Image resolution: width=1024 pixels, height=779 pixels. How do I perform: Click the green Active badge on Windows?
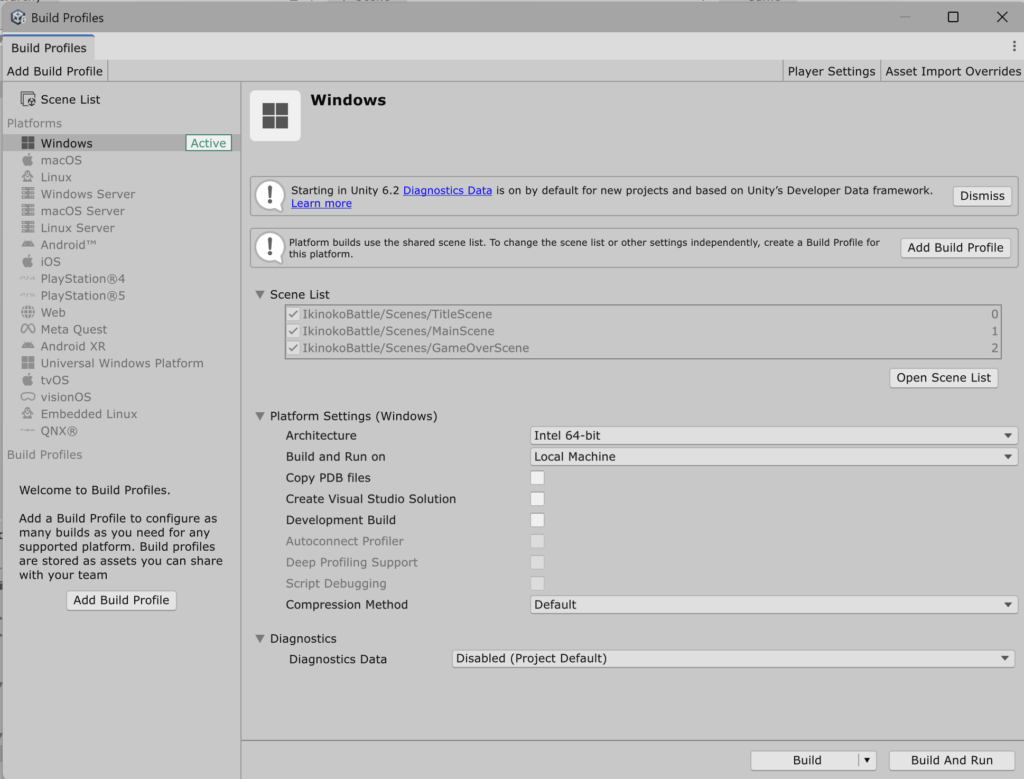208,143
